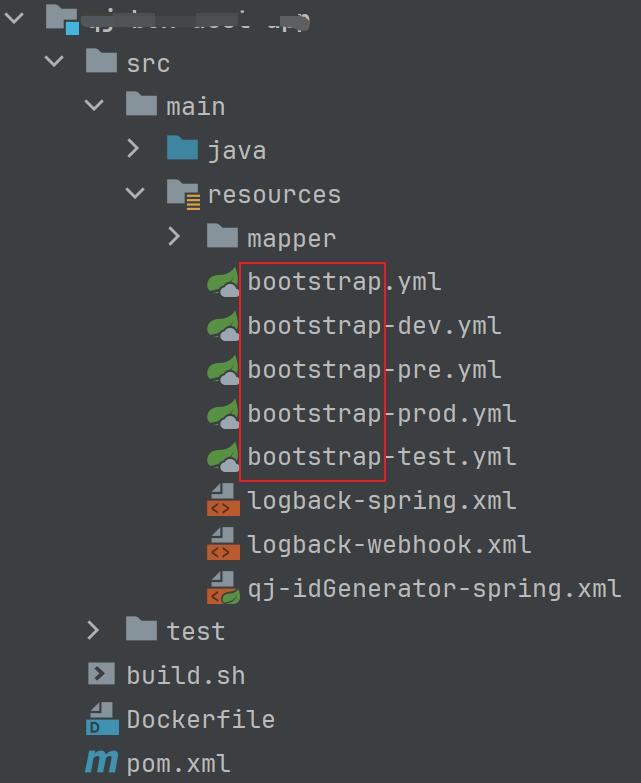
Task: Collapse the main folder chevron
Action: point(93,106)
